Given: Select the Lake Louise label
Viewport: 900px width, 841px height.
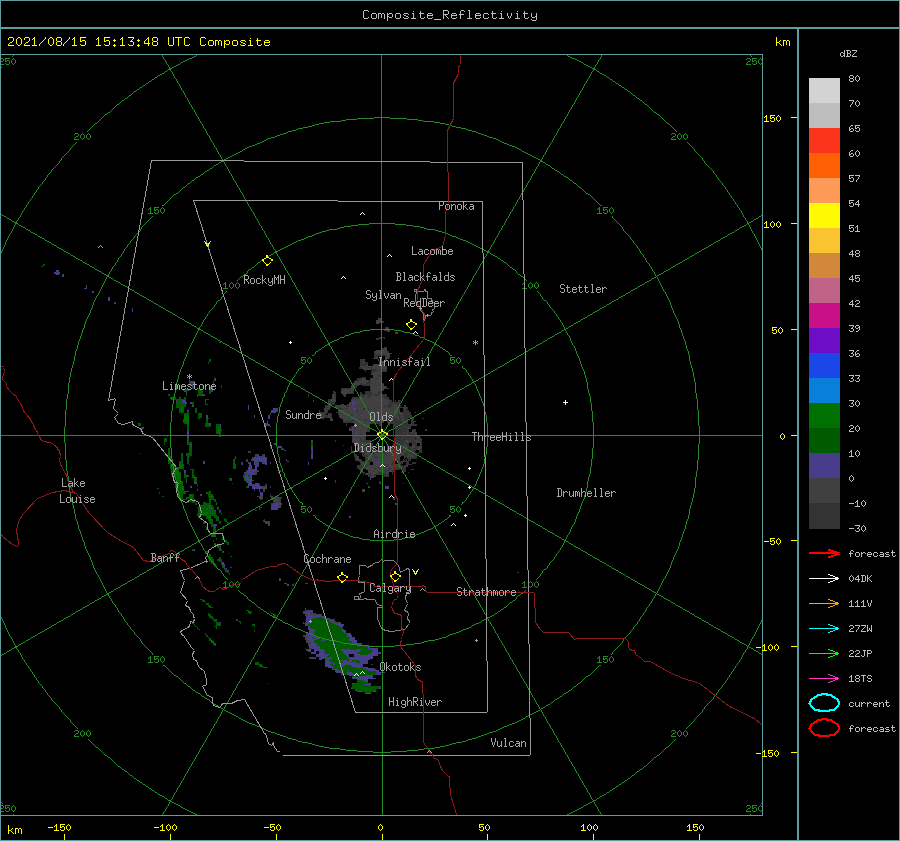Looking at the screenshot, I should pos(77,491).
